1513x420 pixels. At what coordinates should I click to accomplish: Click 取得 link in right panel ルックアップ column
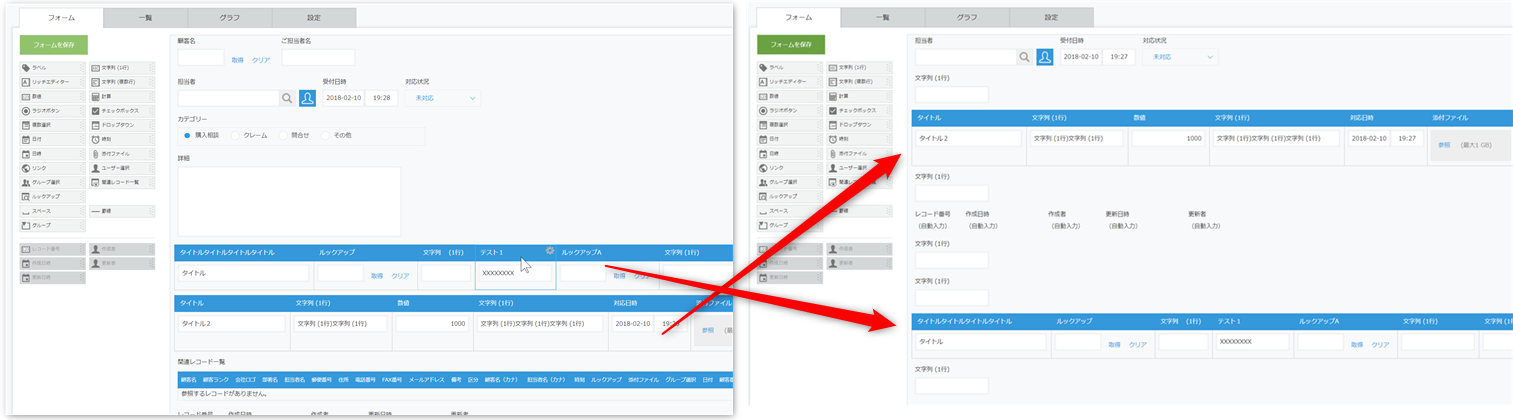(1114, 344)
